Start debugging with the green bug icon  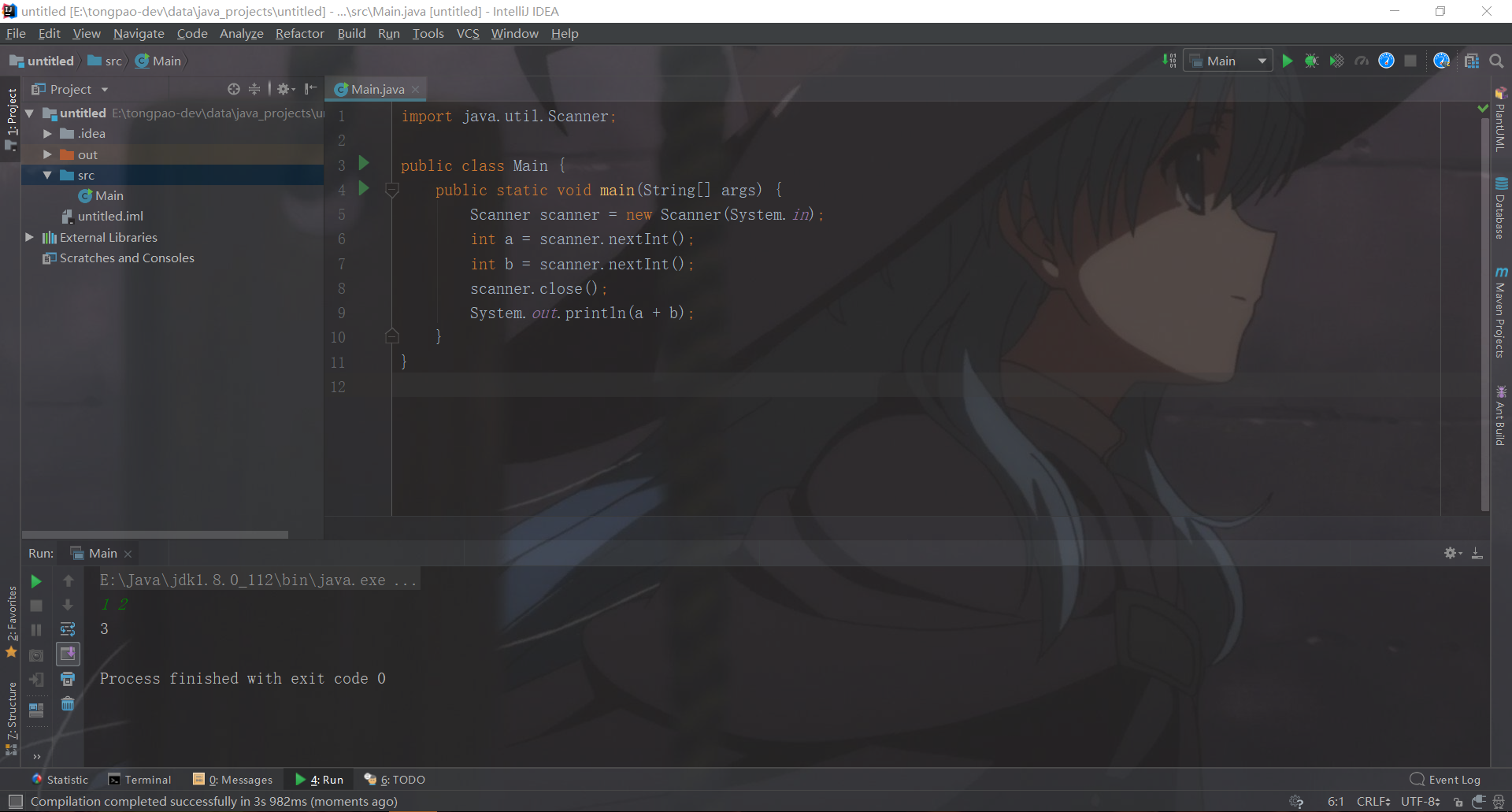1312,61
